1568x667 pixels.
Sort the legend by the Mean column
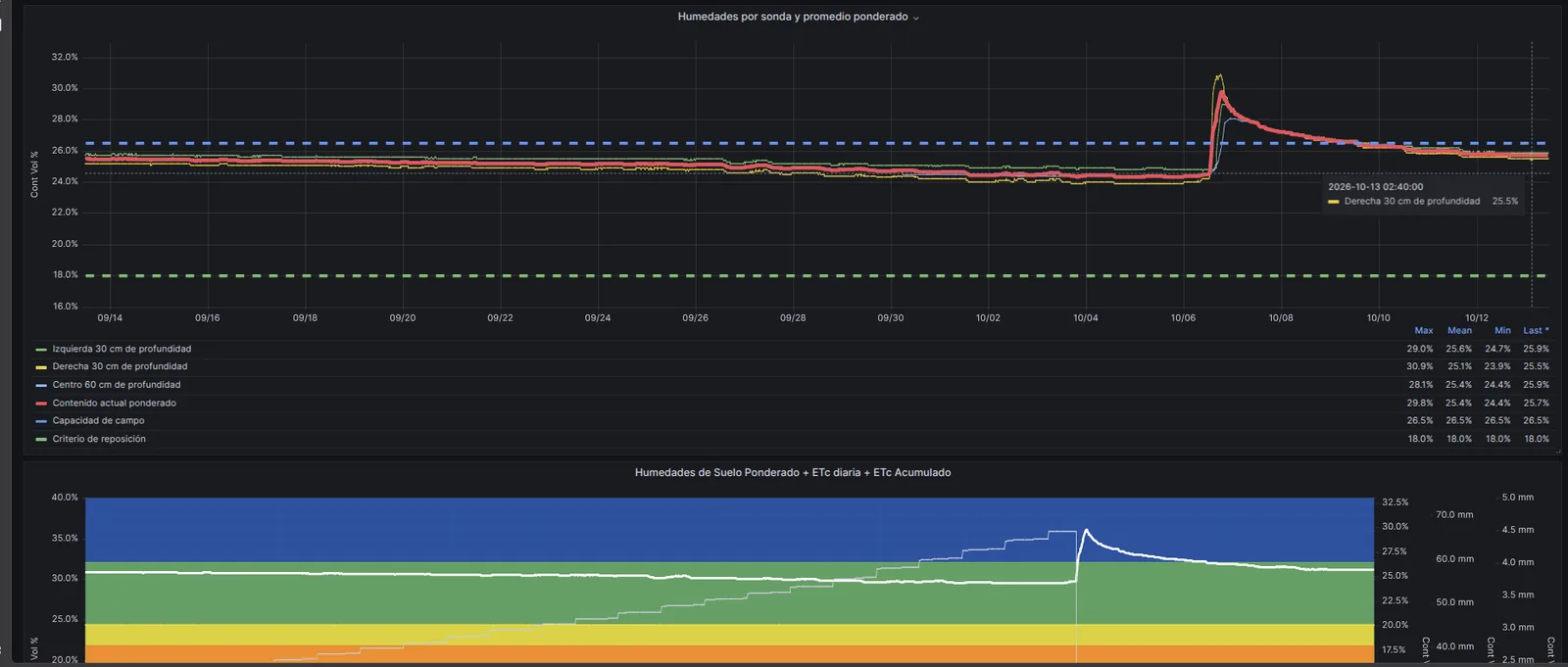tap(1459, 330)
